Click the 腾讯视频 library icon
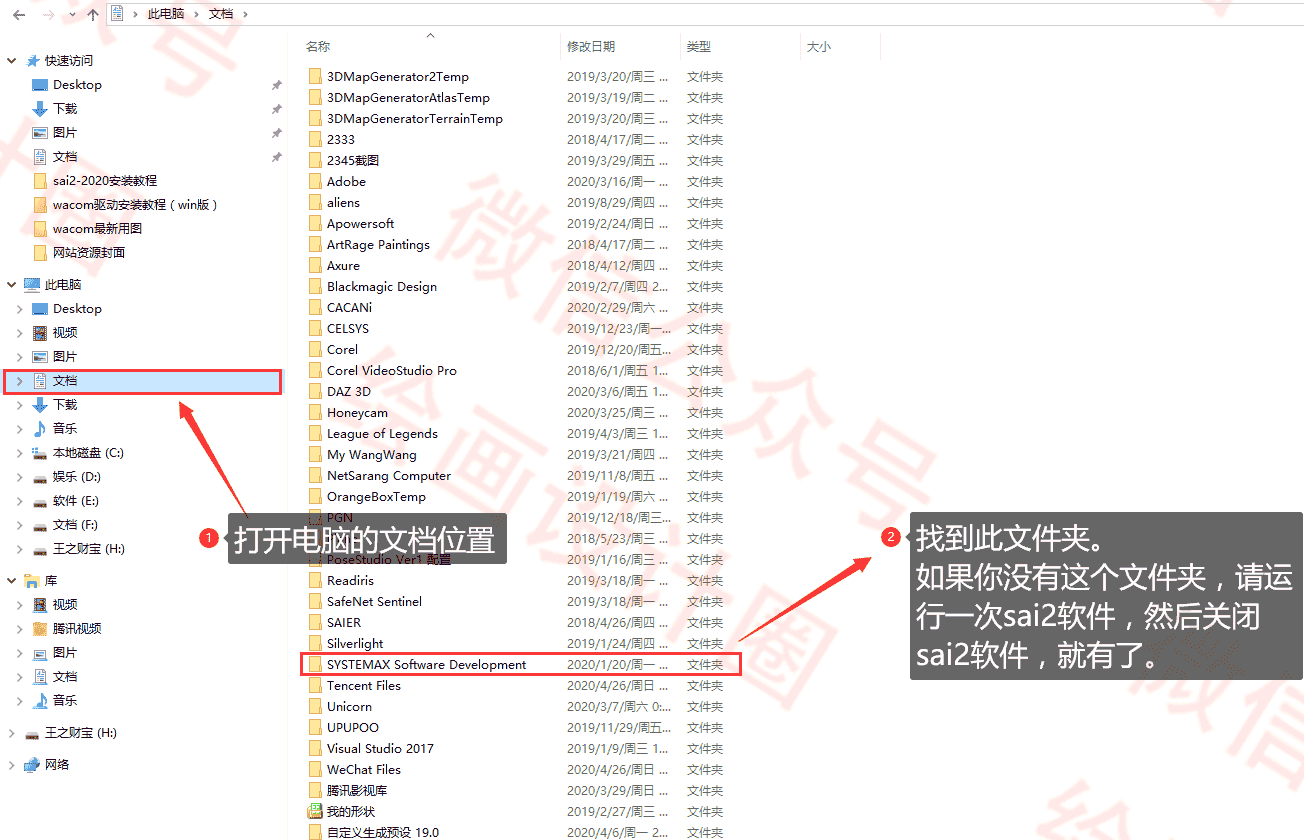 tap(40, 629)
